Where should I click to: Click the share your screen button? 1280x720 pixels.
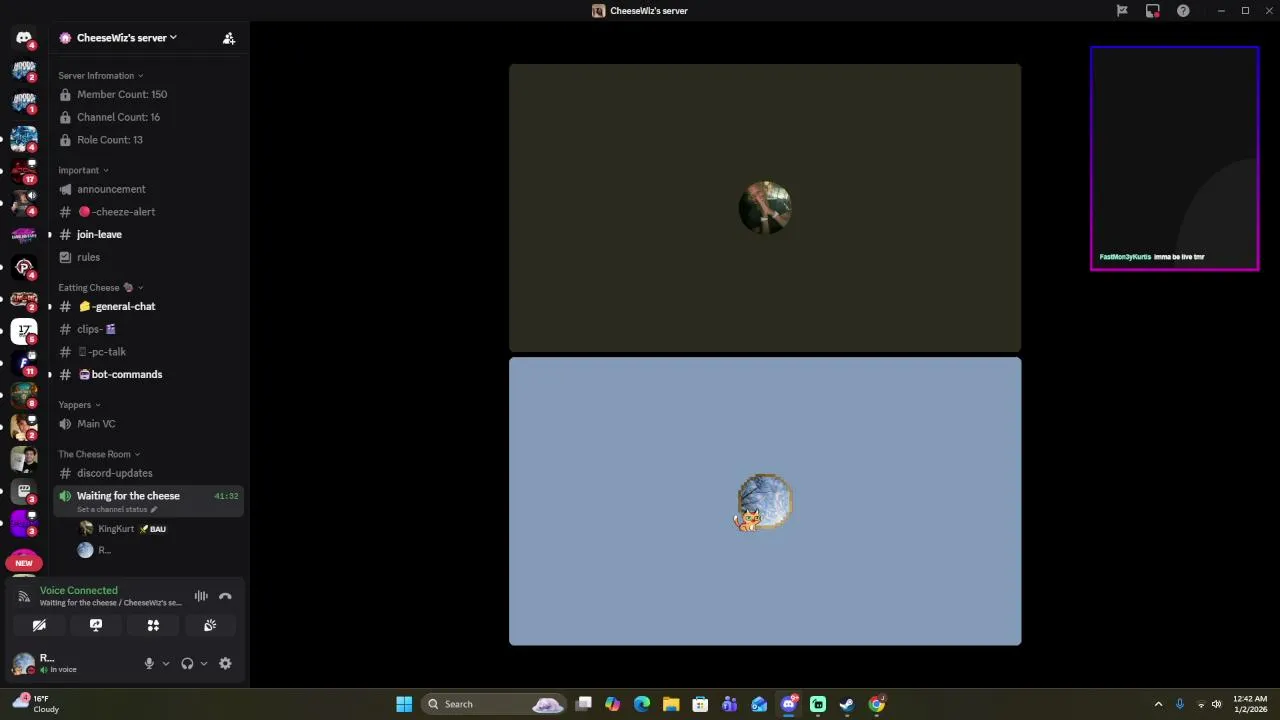tap(96, 625)
